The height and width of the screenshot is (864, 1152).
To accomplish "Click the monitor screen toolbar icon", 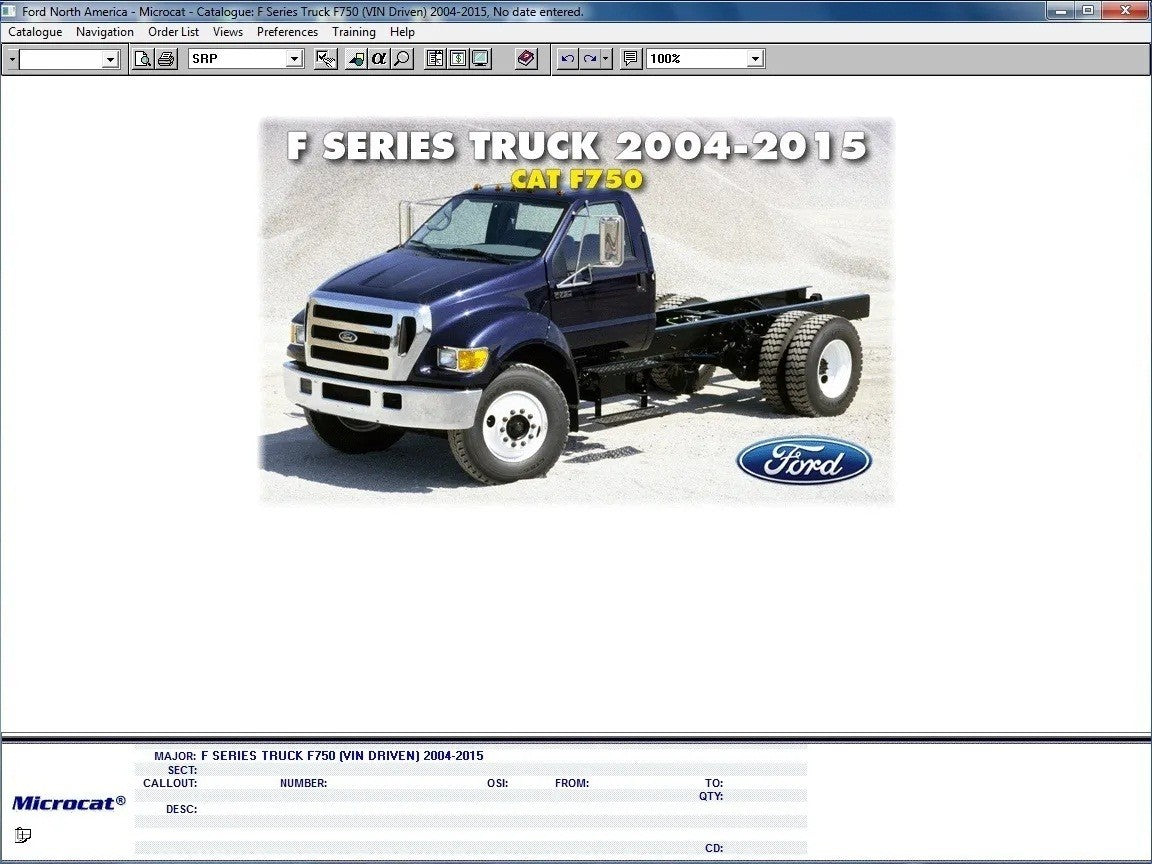I will (481, 59).
